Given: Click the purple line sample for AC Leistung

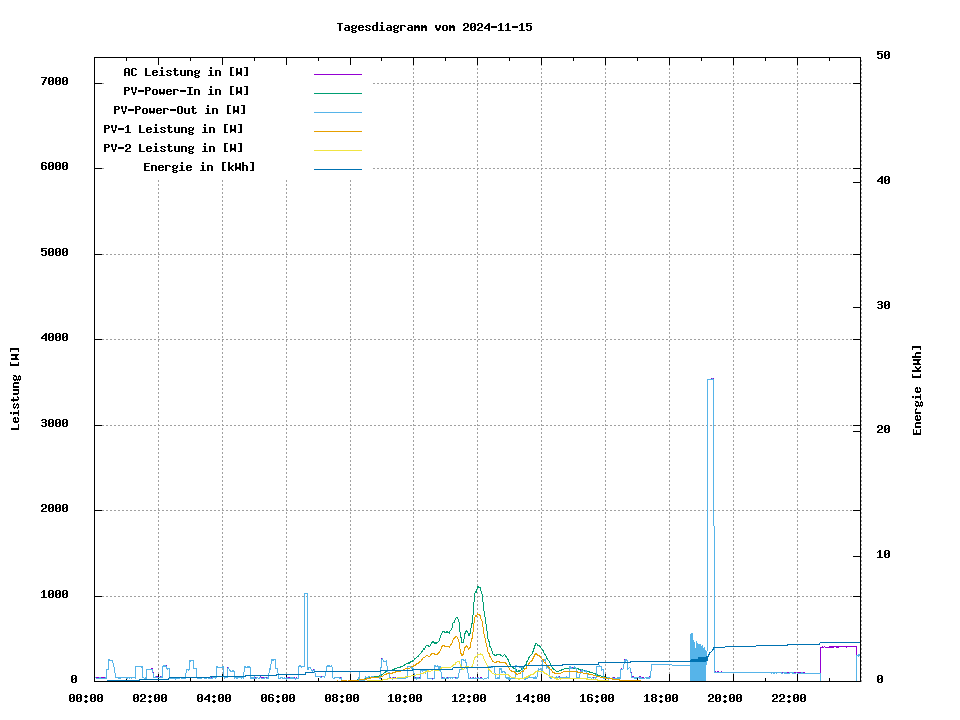Looking at the screenshot, I should (337, 74).
